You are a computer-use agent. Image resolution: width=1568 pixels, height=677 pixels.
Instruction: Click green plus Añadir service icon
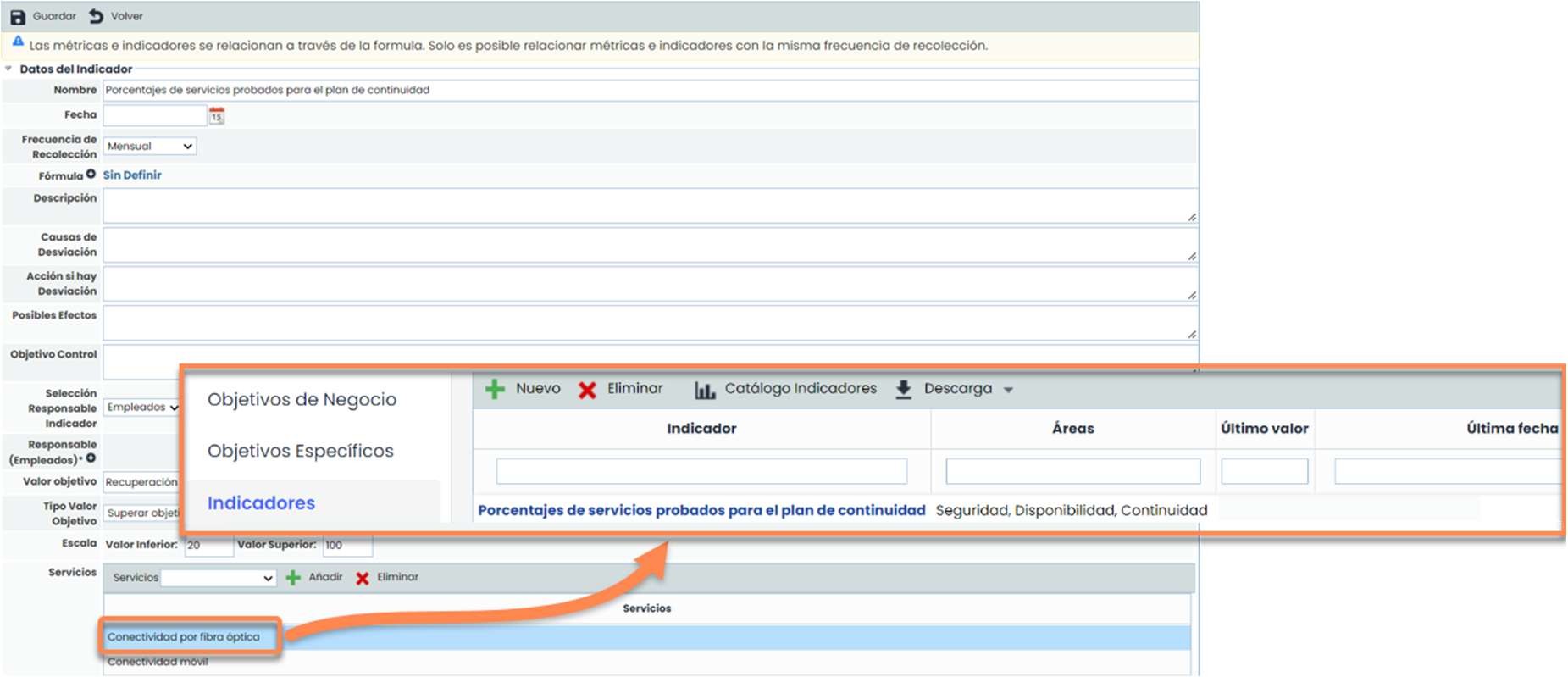point(293,578)
